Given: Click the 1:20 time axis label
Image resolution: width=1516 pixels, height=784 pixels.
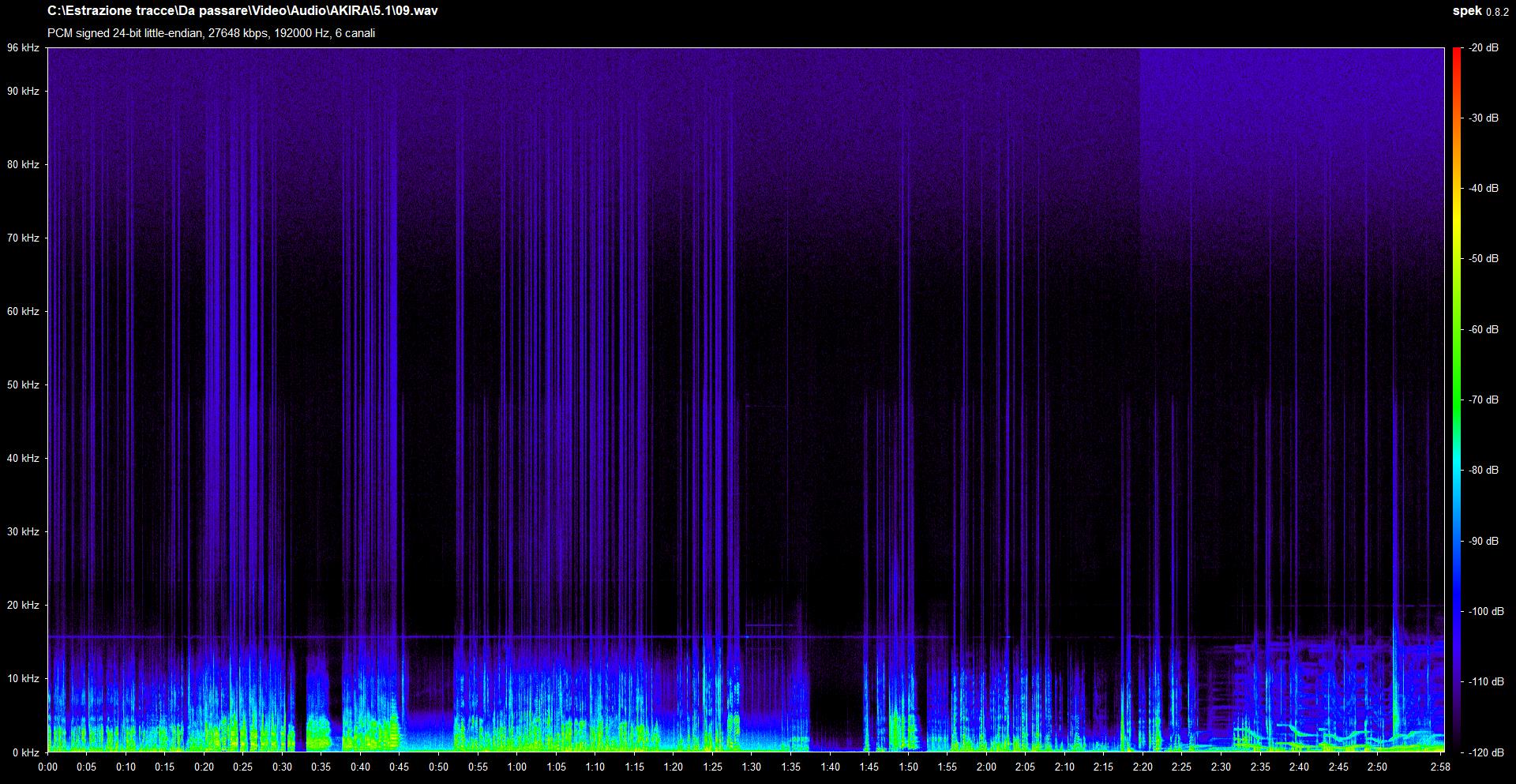Looking at the screenshot, I should point(674,767).
